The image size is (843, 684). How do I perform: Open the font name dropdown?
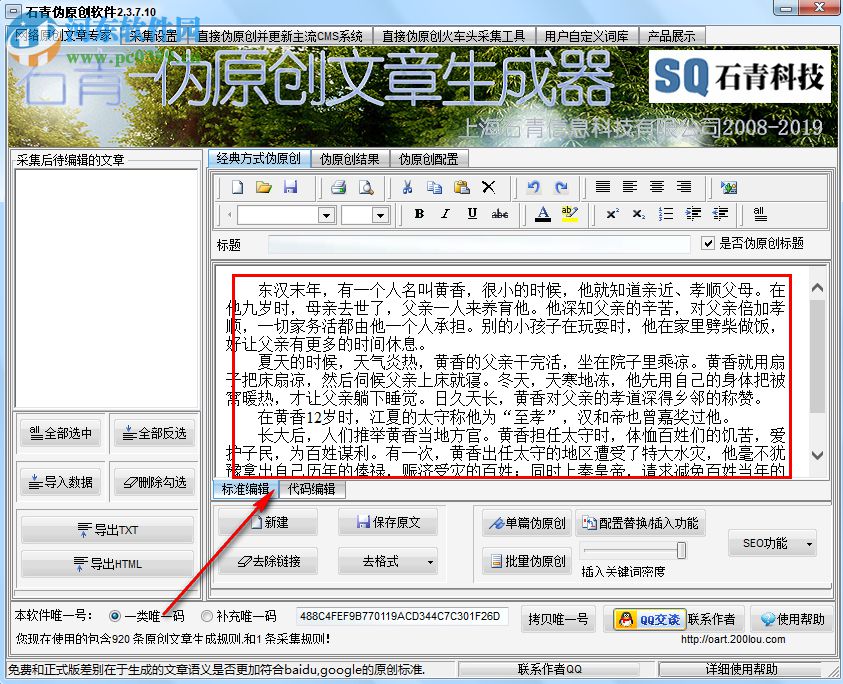click(x=326, y=215)
